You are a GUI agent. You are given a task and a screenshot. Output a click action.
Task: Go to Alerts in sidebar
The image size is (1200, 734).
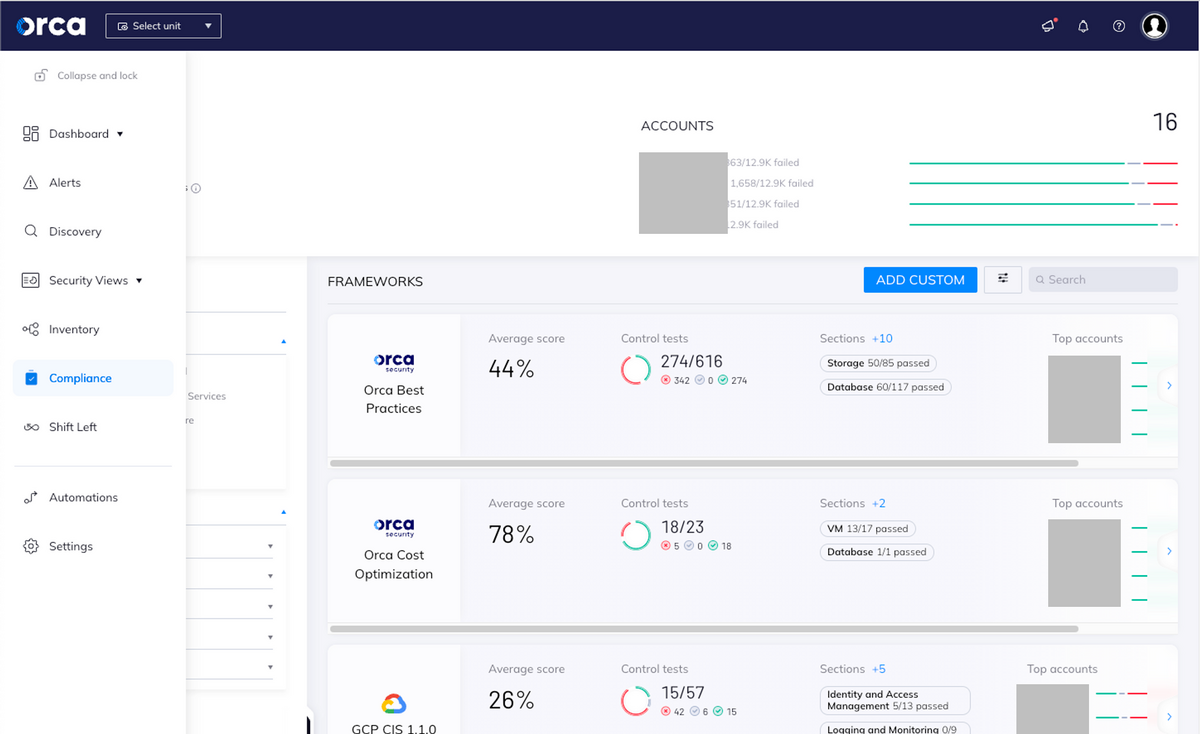(x=65, y=183)
